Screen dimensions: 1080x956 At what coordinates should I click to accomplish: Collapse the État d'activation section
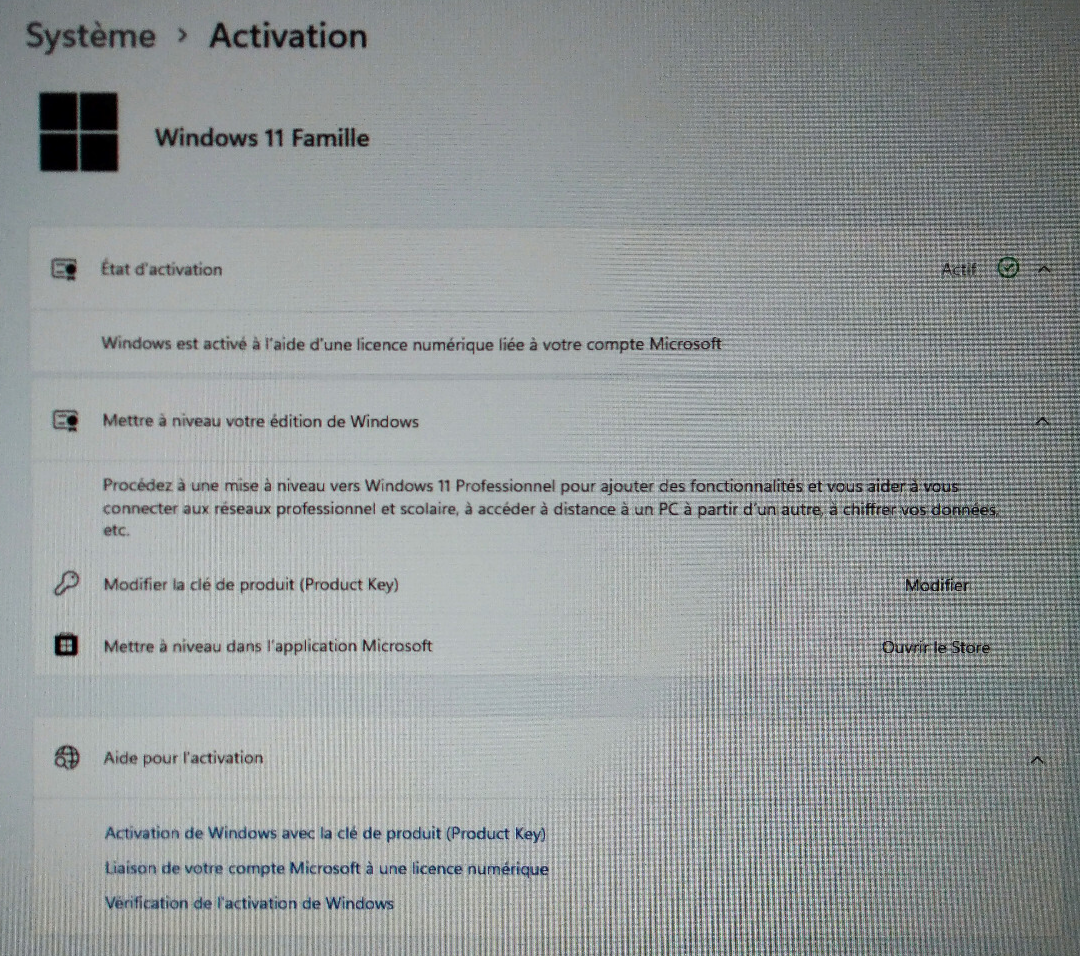point(1043,269)
